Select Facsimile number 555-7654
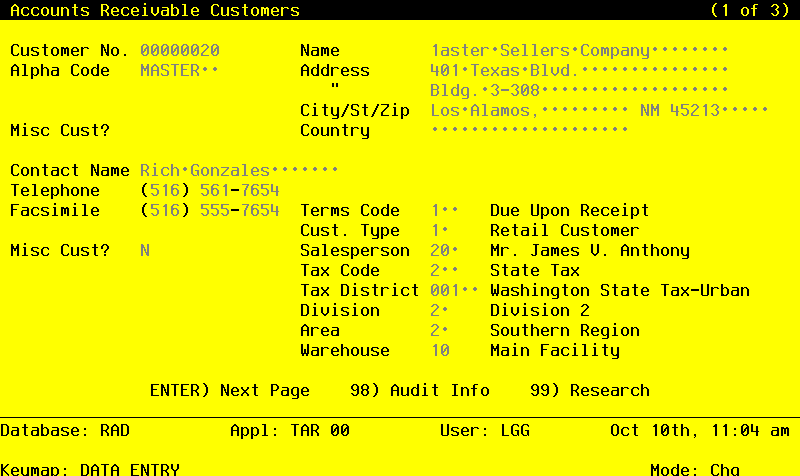 pyautogui.click(x=239, y=210)
